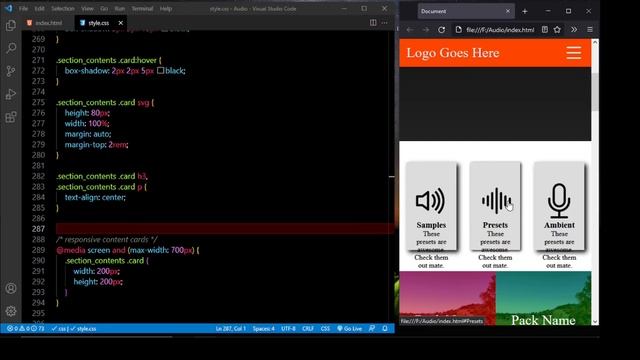Click the browser address bar URL

(x=500, y=30)
